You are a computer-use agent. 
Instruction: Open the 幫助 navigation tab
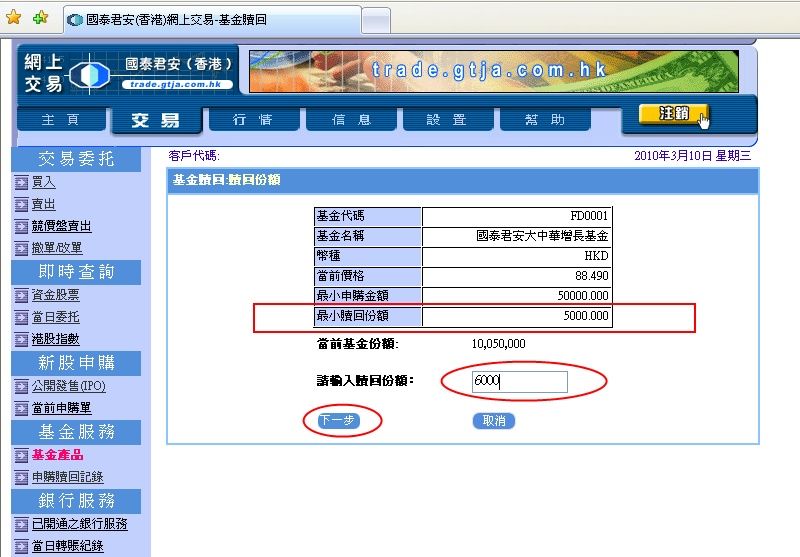coord(545,119)
